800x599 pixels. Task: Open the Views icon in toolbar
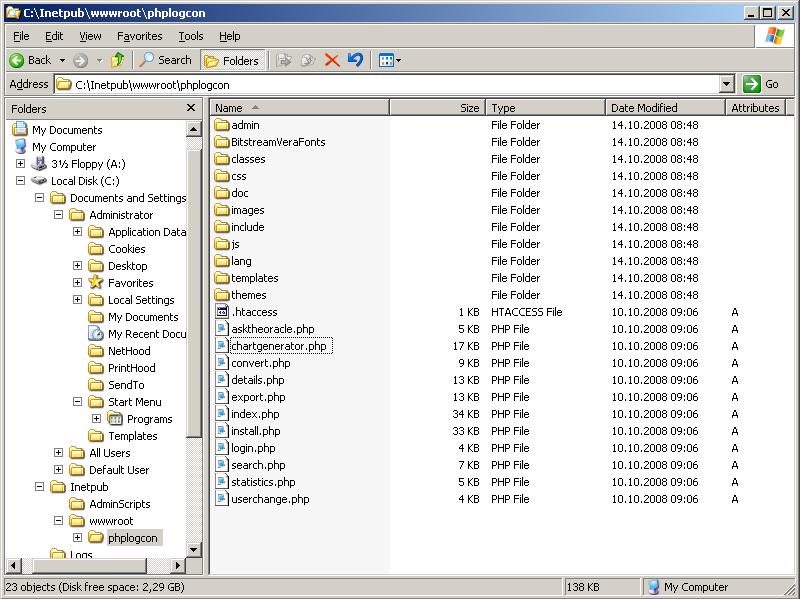[386, 61]
